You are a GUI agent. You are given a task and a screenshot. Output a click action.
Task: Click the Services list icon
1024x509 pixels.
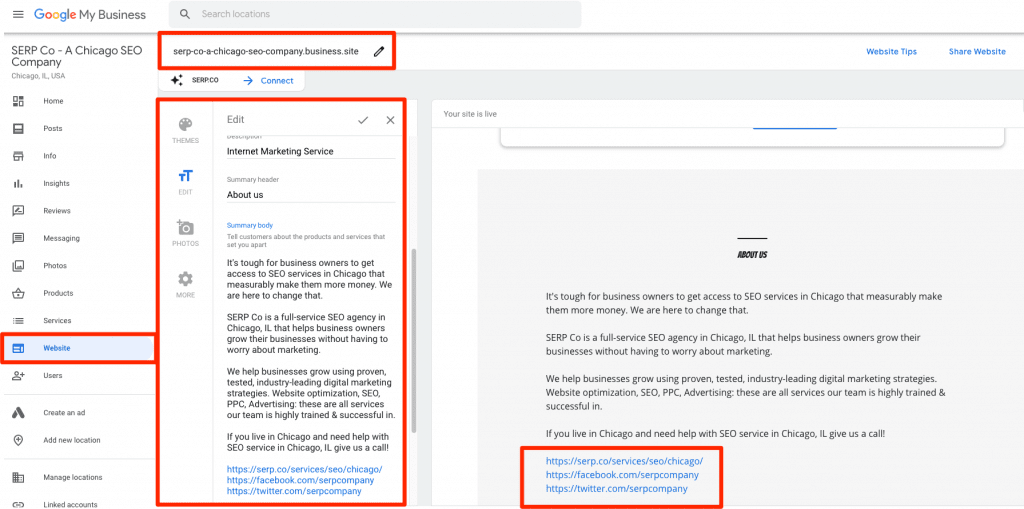[18, 321]
